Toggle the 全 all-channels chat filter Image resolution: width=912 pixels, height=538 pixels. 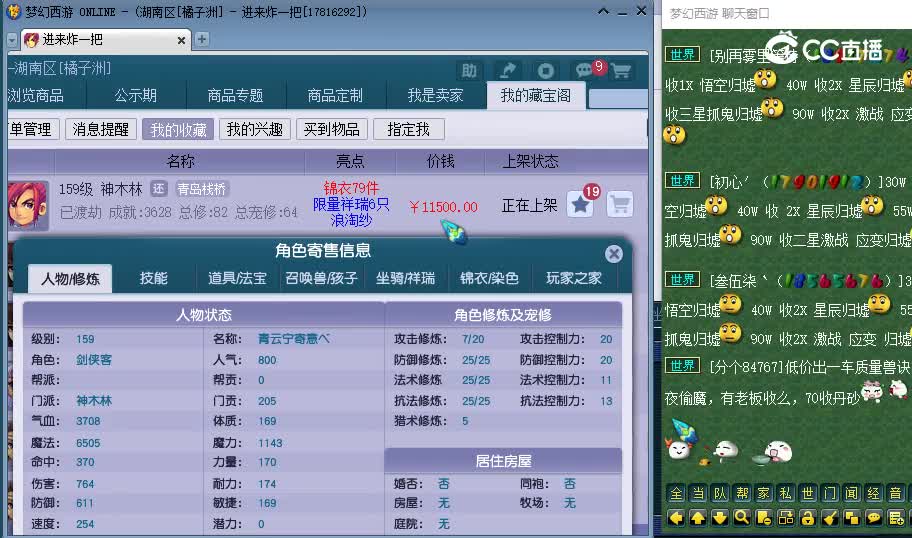click(676, 493)
